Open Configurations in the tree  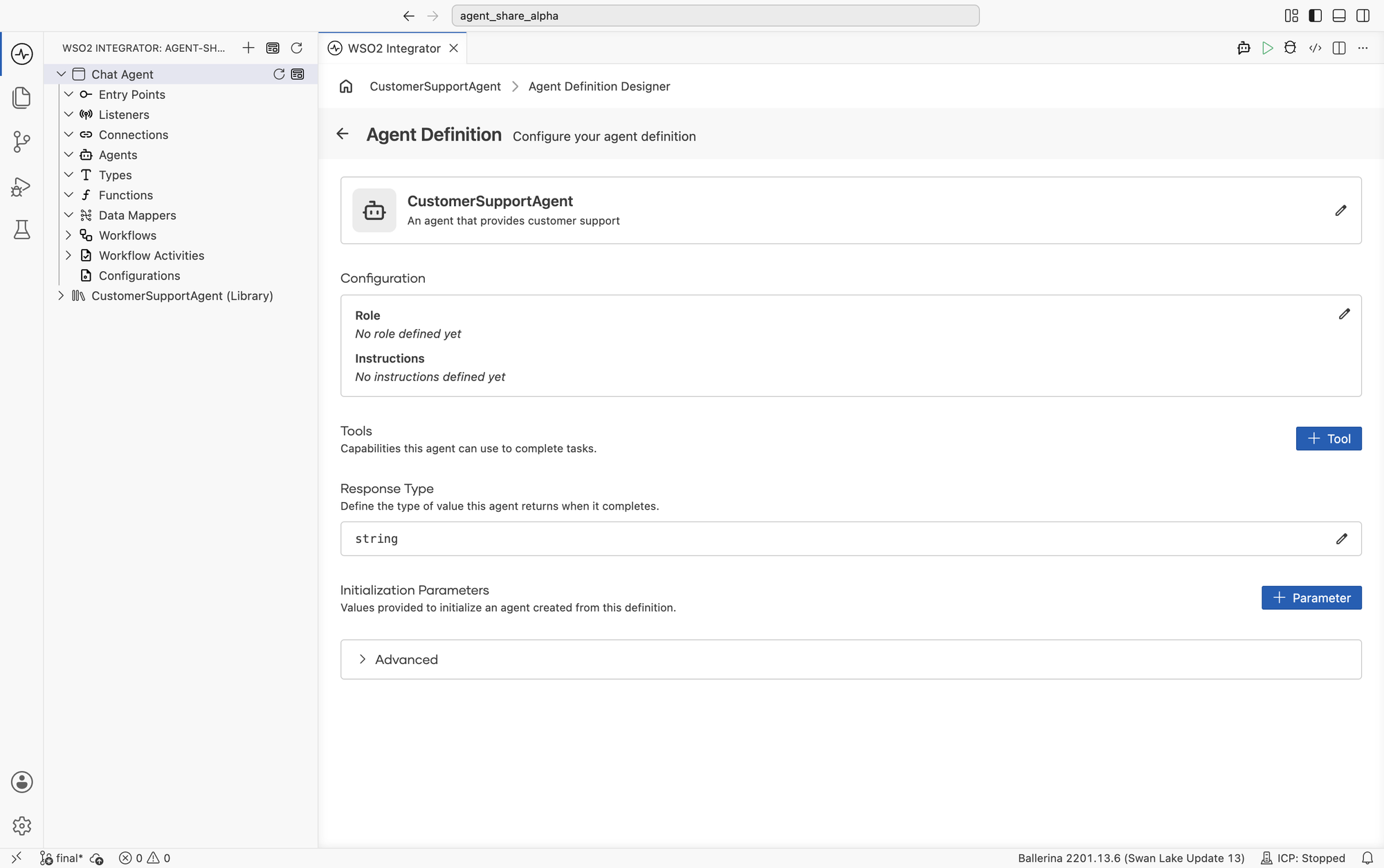139,275
